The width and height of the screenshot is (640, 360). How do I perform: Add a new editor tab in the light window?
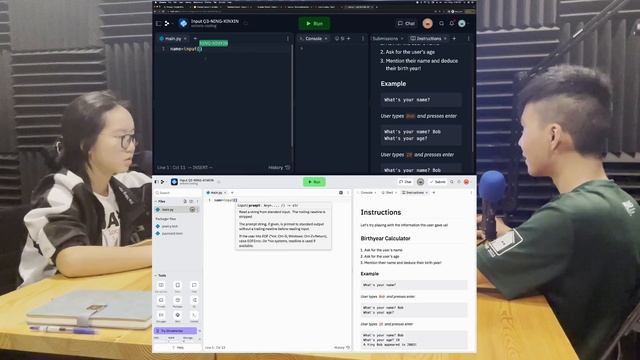(x=232, y=193)
